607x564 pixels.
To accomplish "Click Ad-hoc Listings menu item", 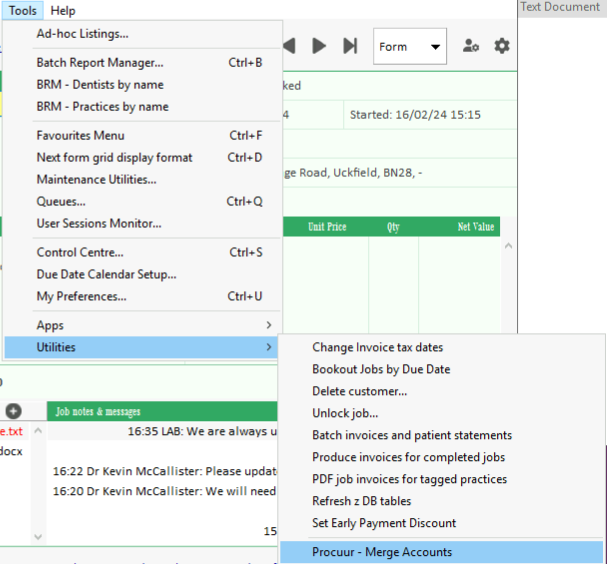I will 82,33.
